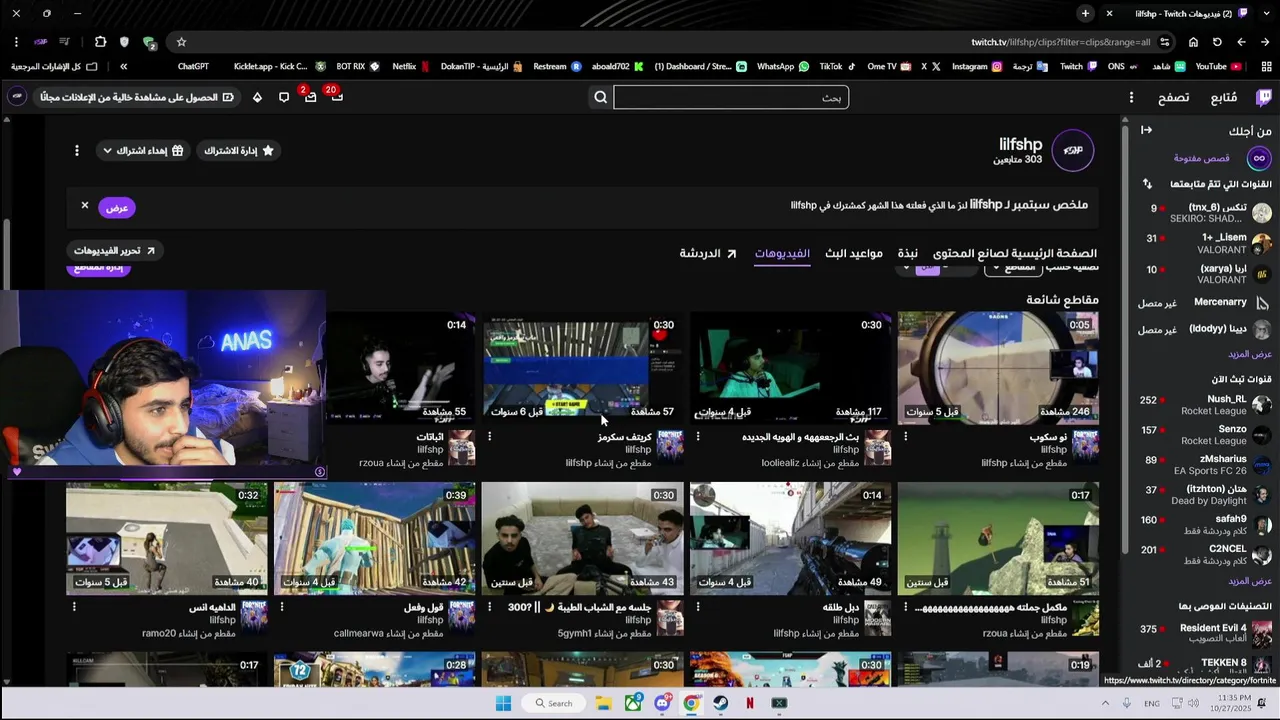Image resolution: width=1280 pixels, height=720 pixels.
Task: Open the inbox icon with 2 badge
Action: (x=309, y=96)
